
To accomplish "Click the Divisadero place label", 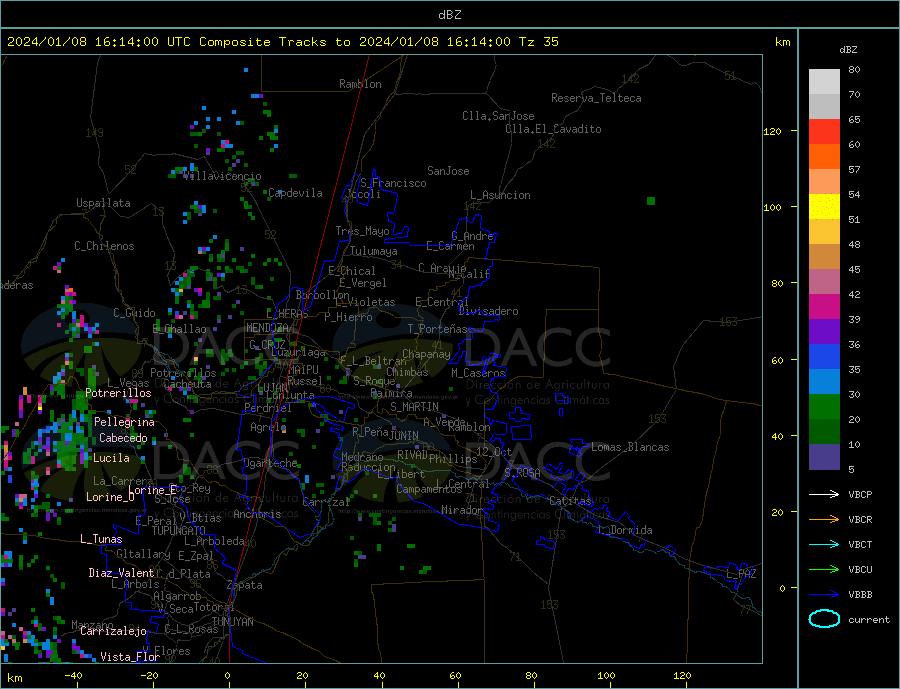I will [488, 311].
